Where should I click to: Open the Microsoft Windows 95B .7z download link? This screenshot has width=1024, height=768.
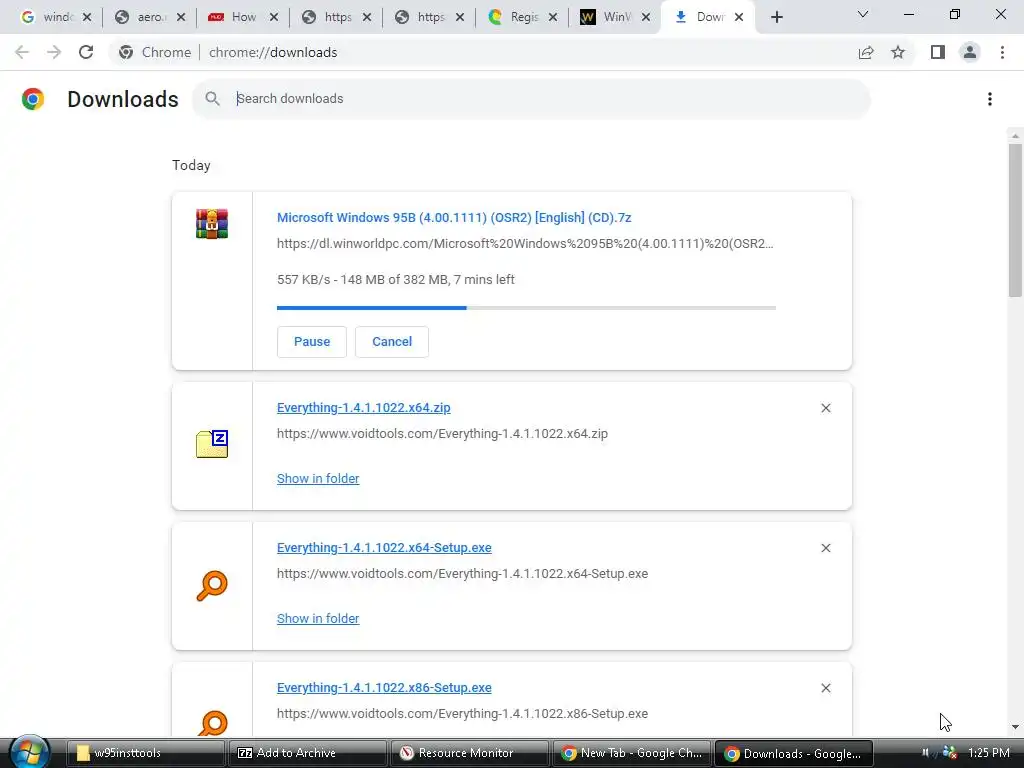point(454,217)
